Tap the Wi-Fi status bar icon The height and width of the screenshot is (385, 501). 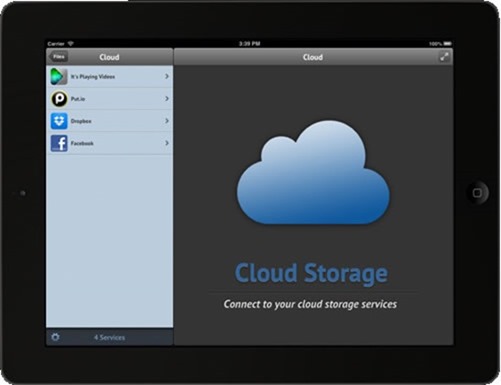[x=71, y=44]
